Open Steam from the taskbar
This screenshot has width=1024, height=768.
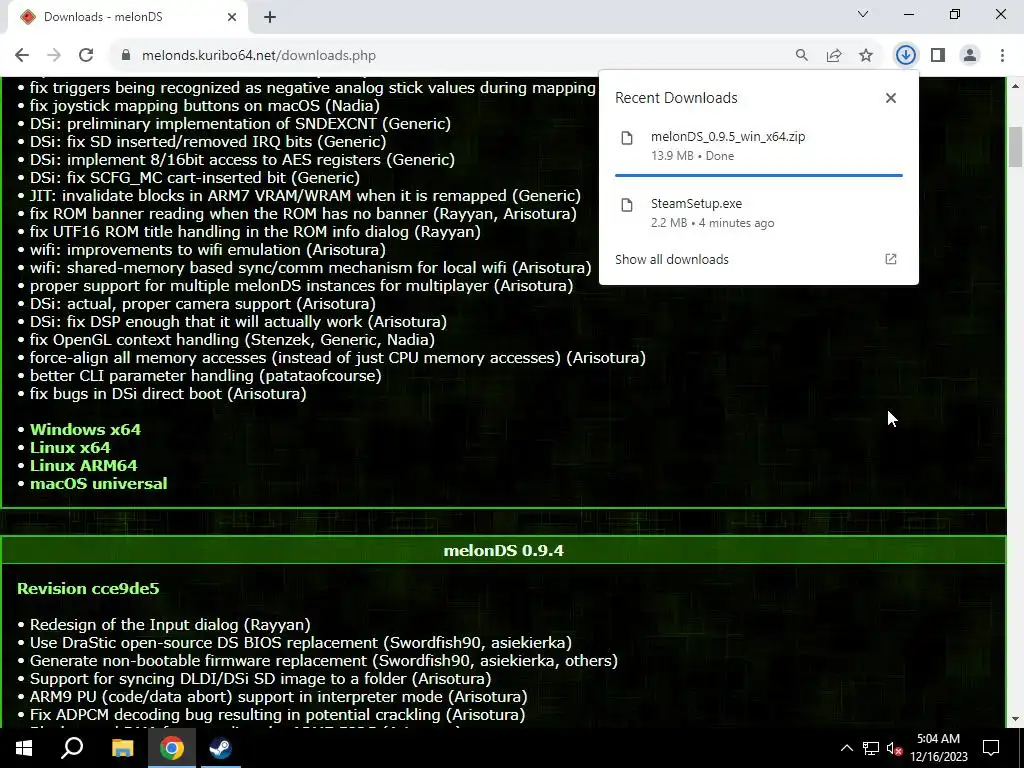221,748
